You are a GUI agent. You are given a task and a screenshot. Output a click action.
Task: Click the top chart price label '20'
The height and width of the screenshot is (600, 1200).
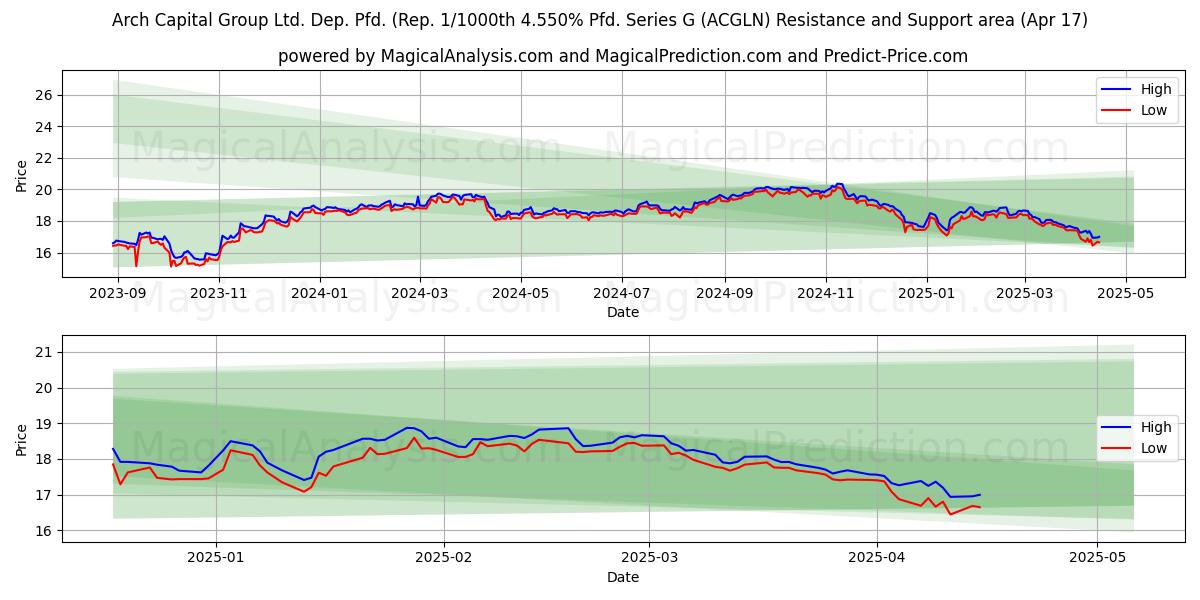(46, 190)
